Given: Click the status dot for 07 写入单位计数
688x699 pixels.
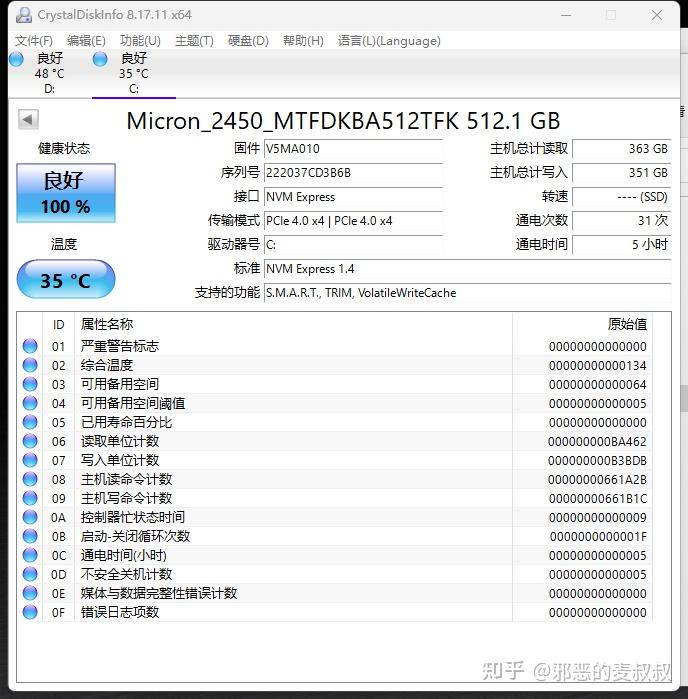Looking at the screenshot, I should point(30,460).
